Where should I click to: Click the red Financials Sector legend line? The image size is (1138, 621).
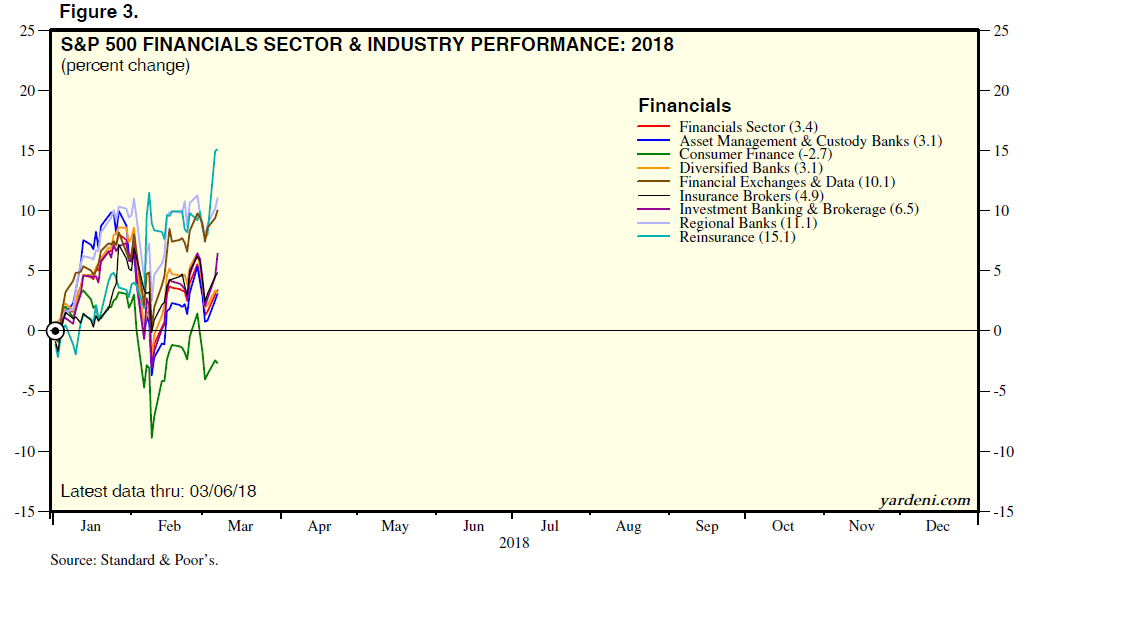pos(653,127)
